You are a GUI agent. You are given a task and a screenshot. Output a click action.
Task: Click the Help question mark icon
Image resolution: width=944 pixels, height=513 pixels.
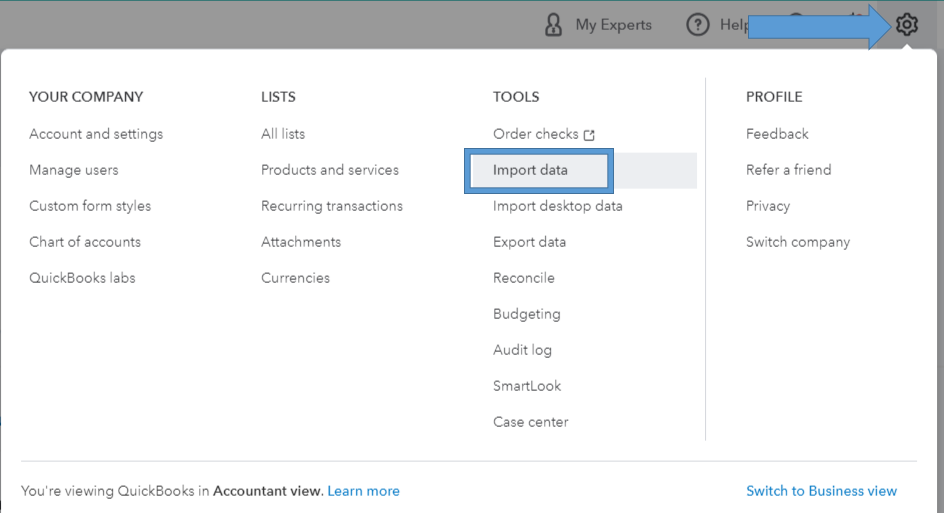697,25
